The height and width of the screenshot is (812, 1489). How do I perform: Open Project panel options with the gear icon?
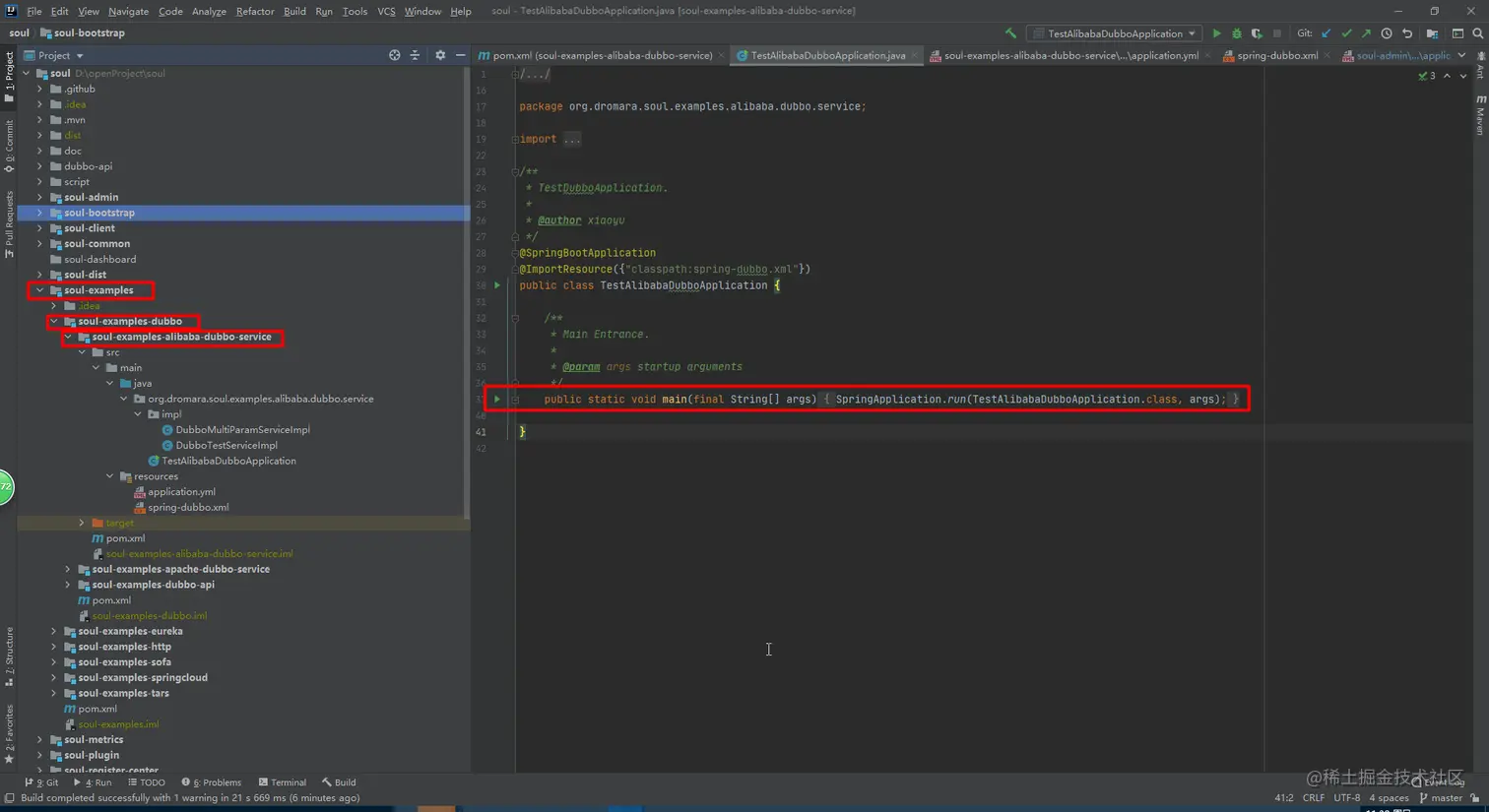coord(440,55)
